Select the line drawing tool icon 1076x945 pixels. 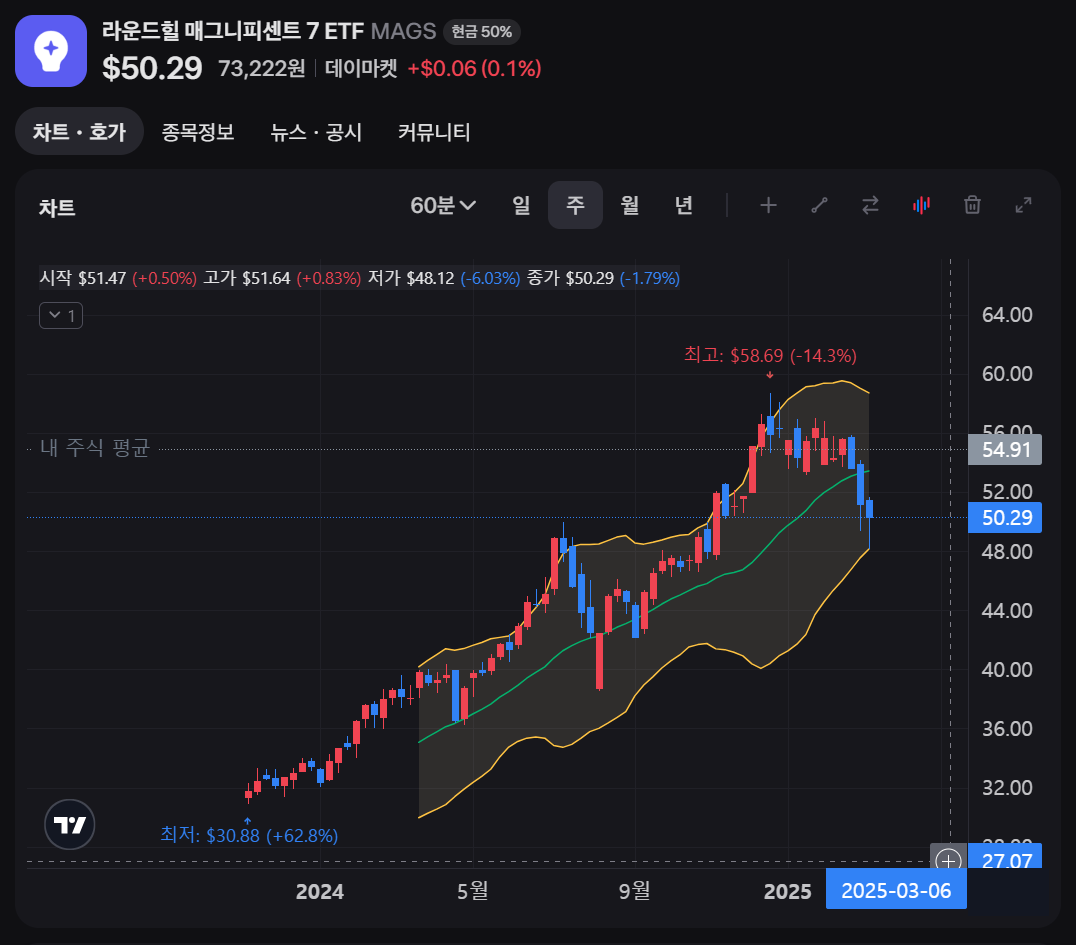point(819,205)
